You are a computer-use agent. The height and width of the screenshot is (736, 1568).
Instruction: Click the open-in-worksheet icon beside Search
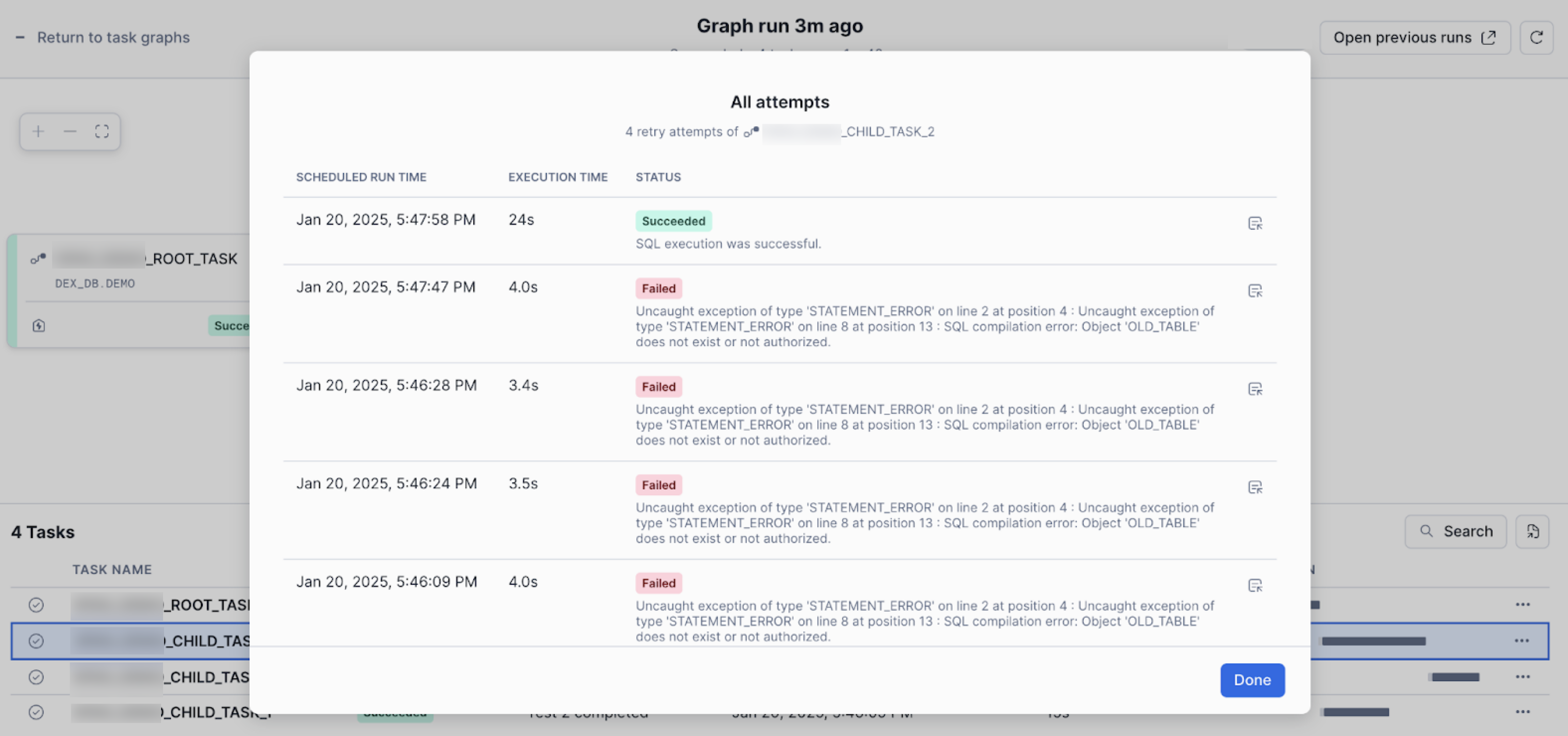(x=1533, y=531)
